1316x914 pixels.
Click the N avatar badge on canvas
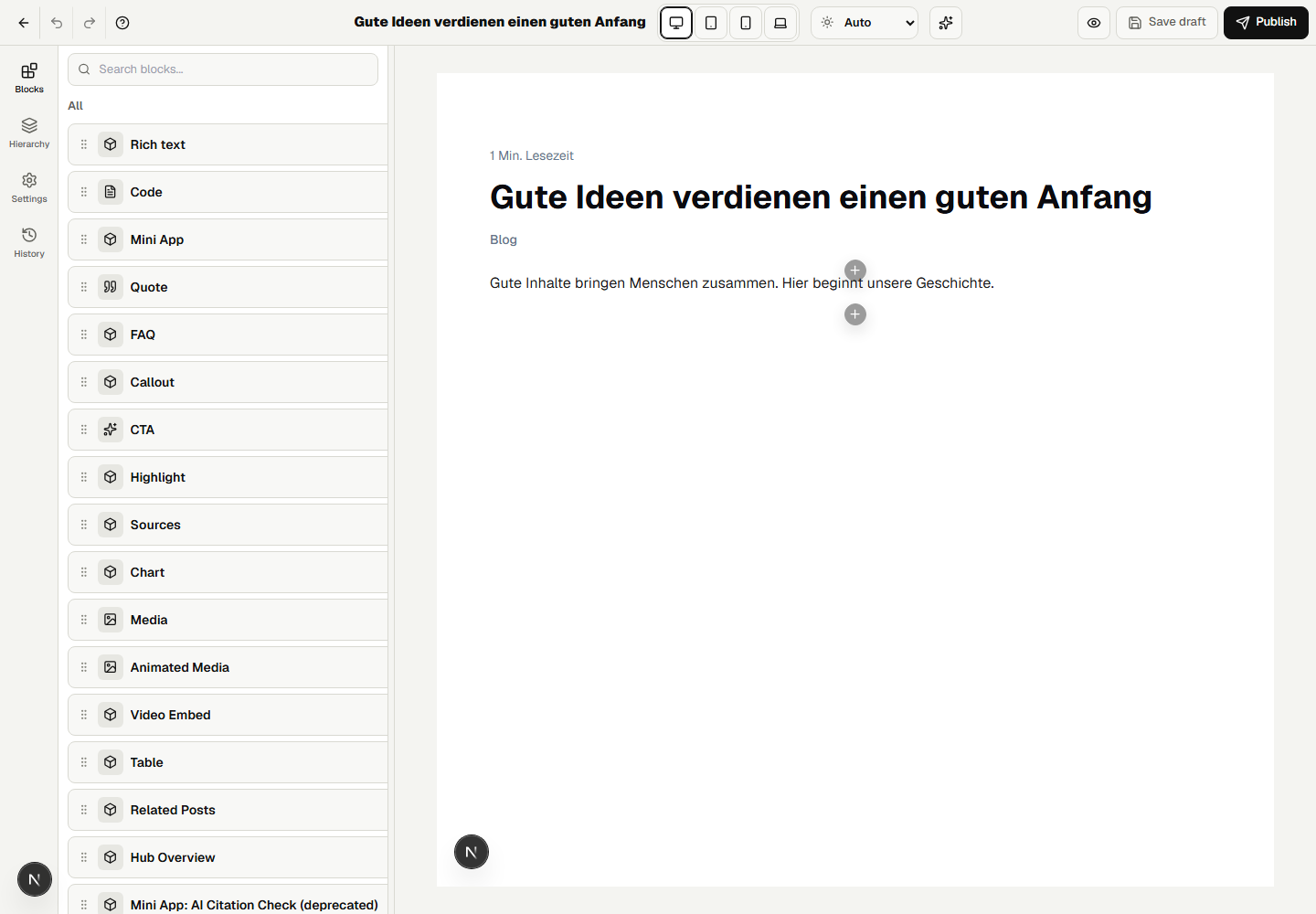(472, 852)
